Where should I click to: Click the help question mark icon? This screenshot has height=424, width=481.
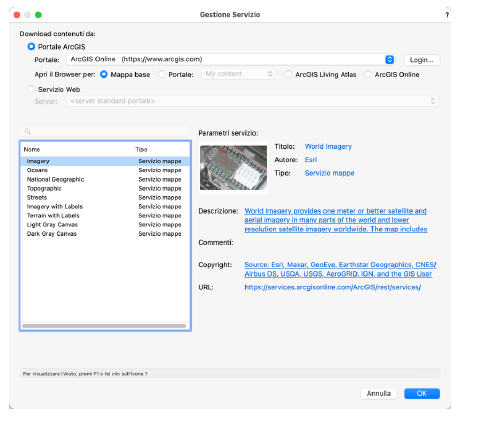coord(447,15)
